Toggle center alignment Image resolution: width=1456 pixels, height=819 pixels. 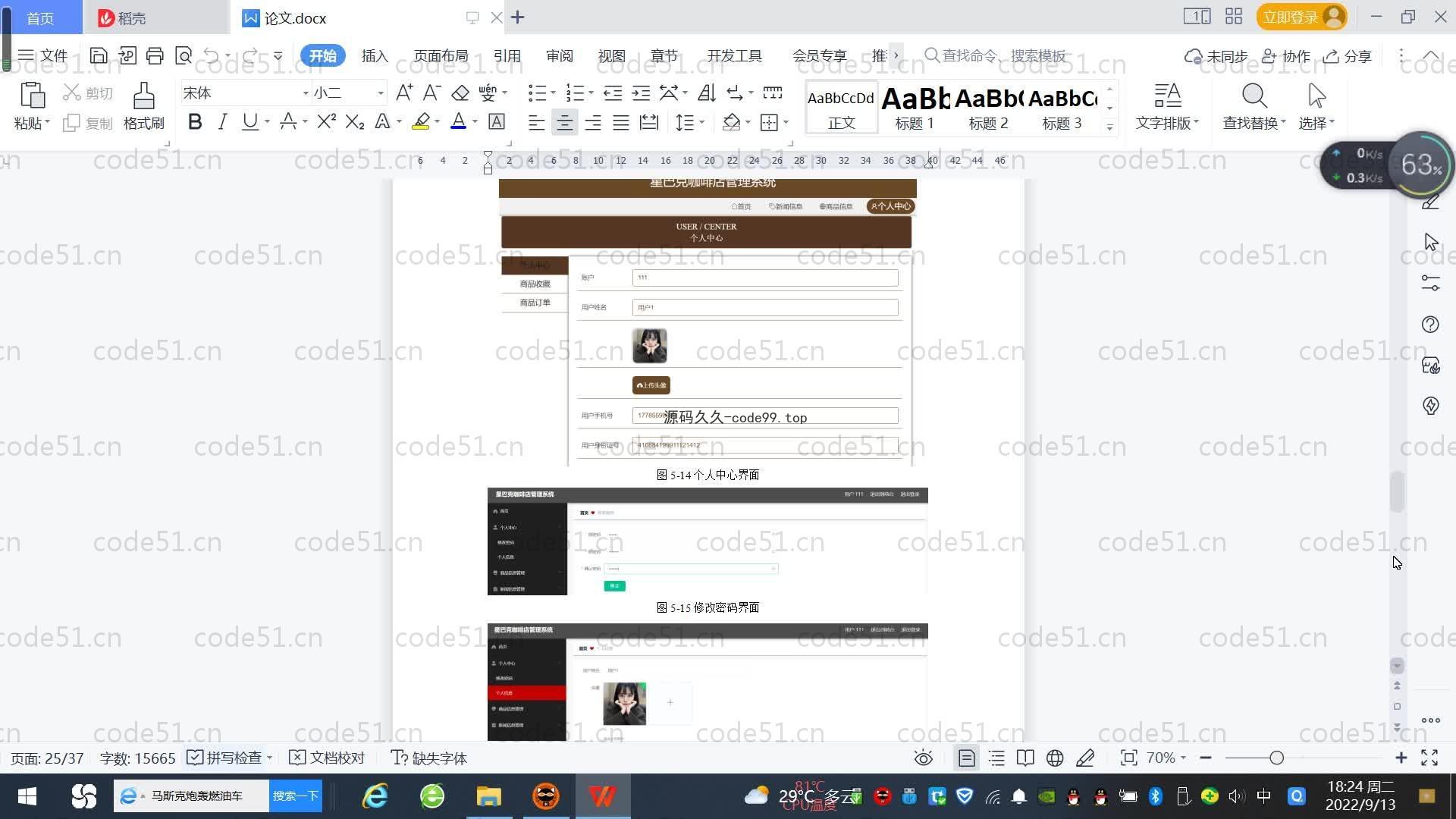tap(564, 122)
